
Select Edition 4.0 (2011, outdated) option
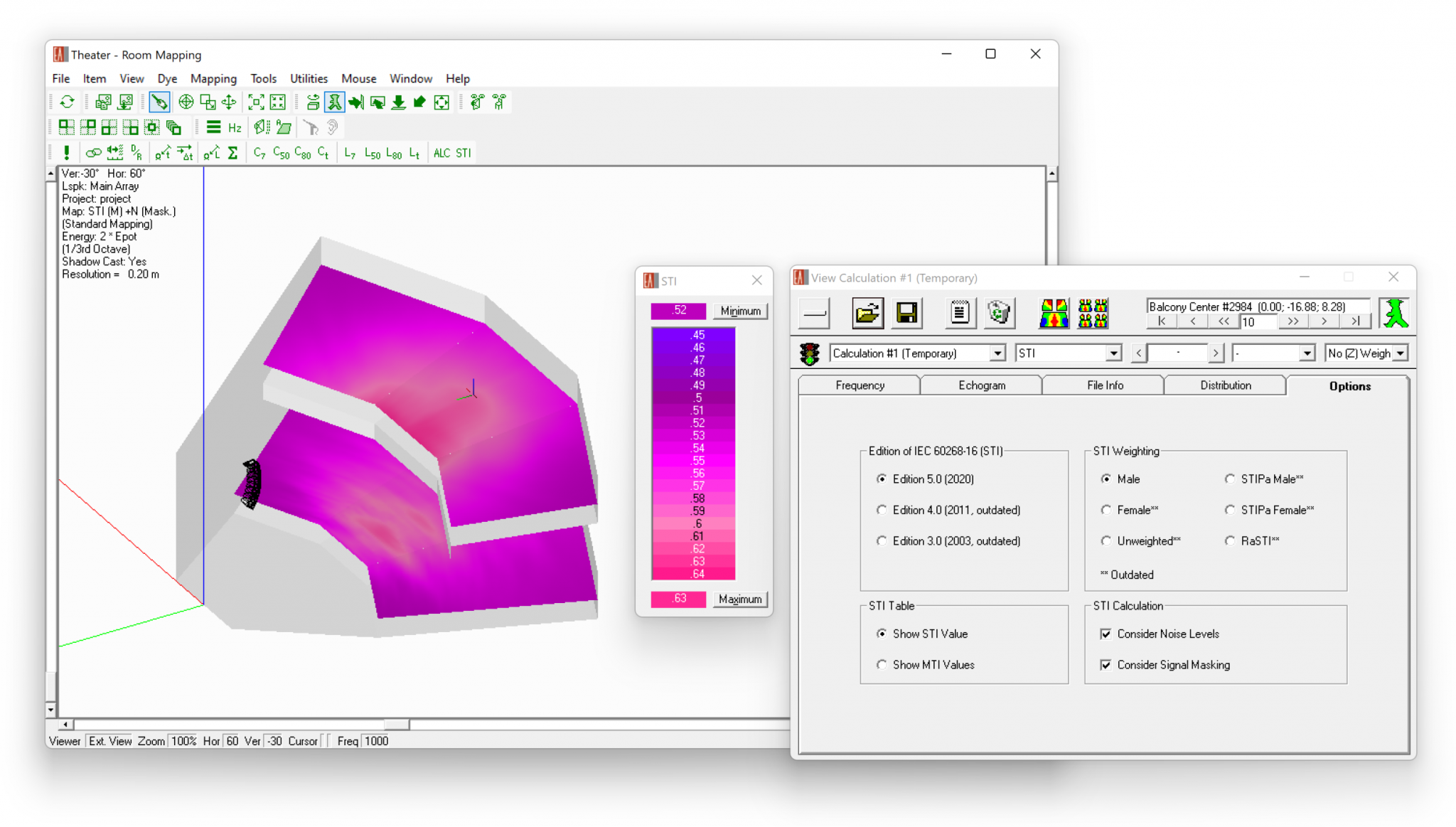[x=882, y=510]
